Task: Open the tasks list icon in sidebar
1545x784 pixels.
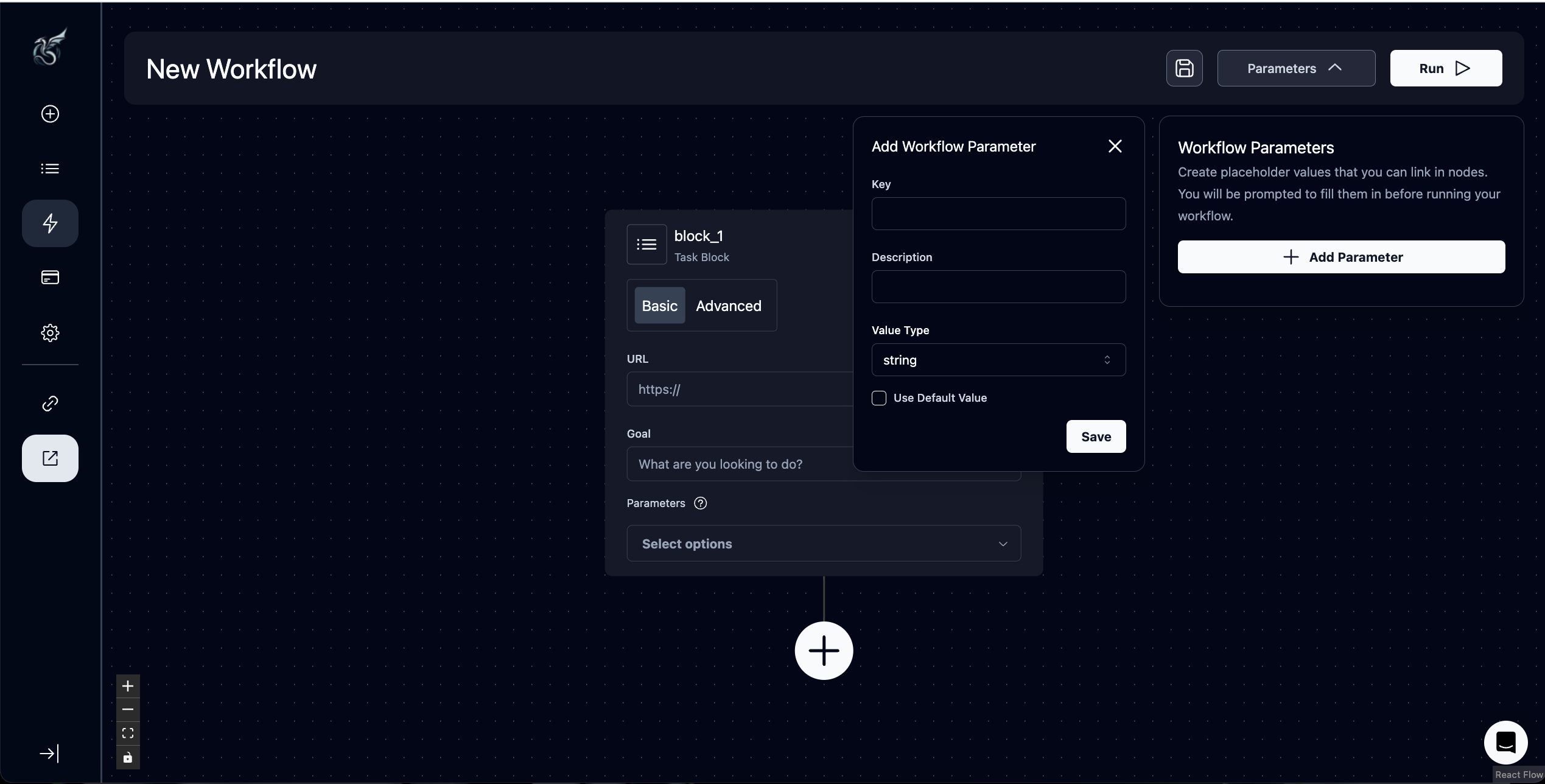Action: point(50,169)
